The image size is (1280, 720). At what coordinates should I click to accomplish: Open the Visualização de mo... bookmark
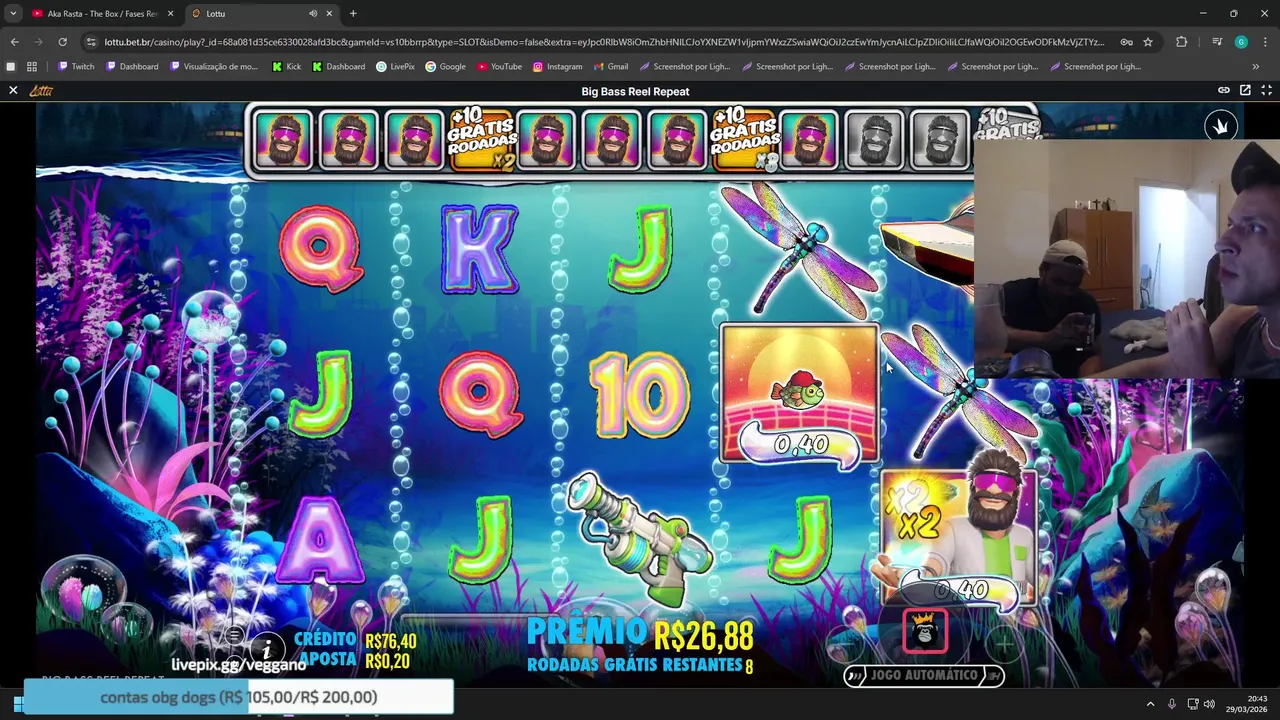tap(213, 66)
